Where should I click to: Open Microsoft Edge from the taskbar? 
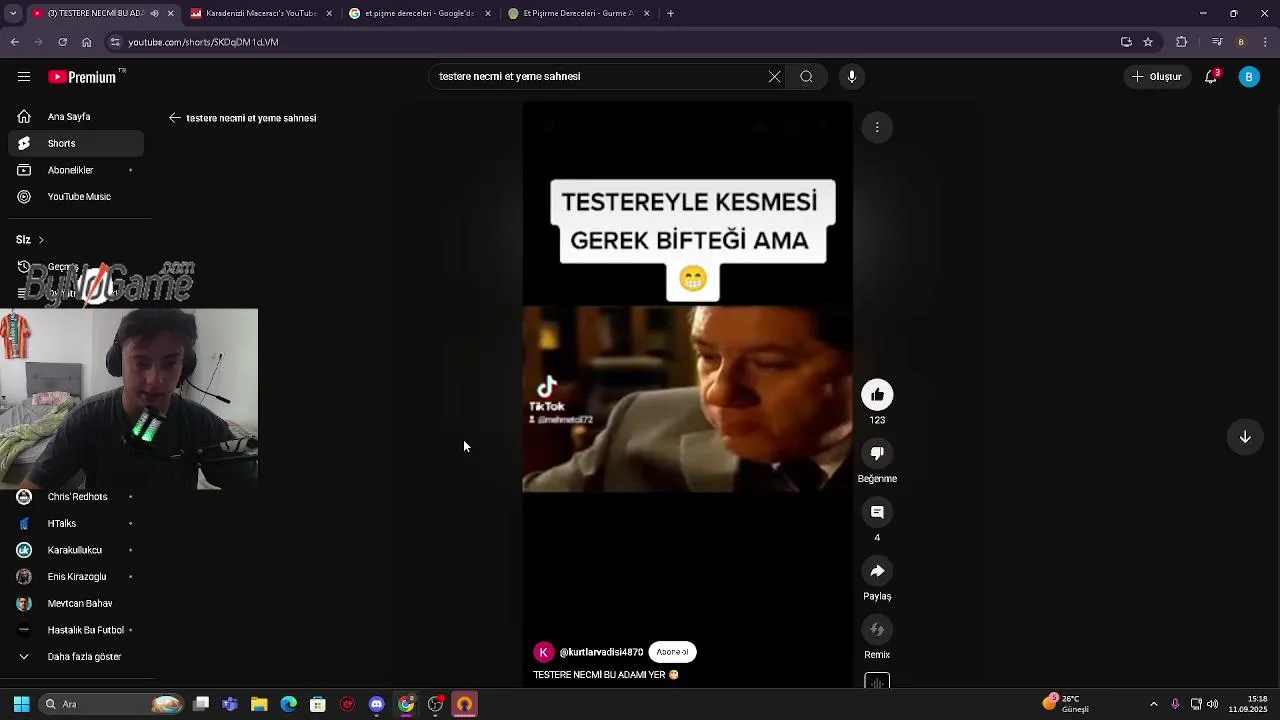288,704
